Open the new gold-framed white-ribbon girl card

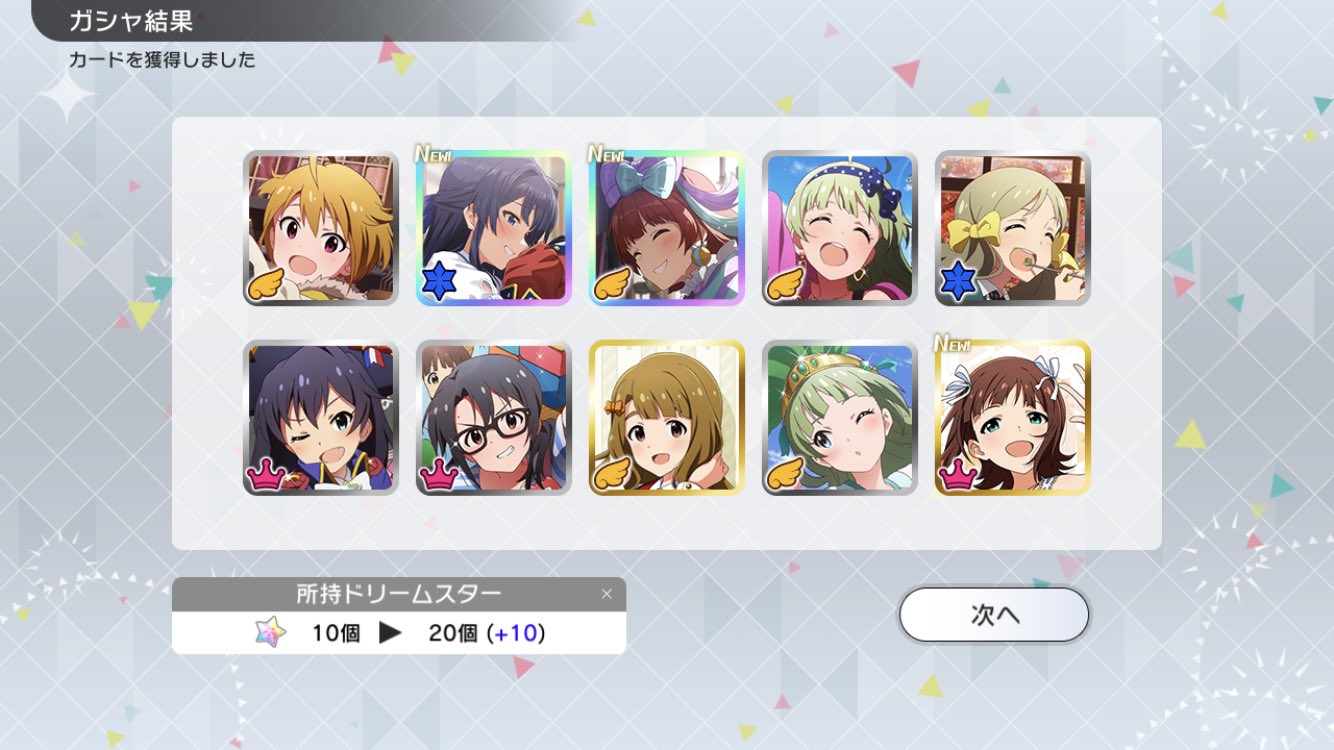[1013, 417]
